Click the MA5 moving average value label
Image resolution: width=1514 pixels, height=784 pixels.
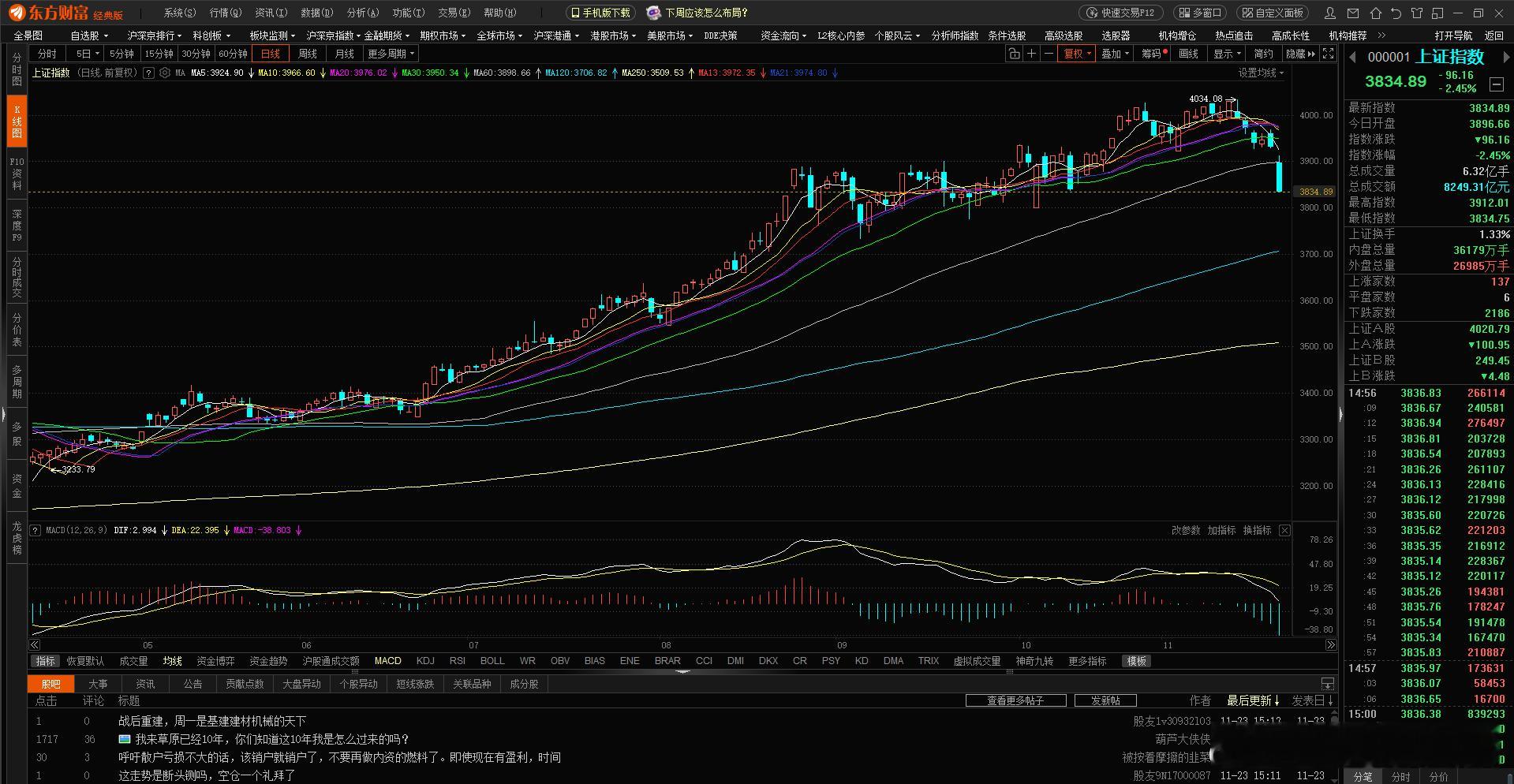[218, 73]
